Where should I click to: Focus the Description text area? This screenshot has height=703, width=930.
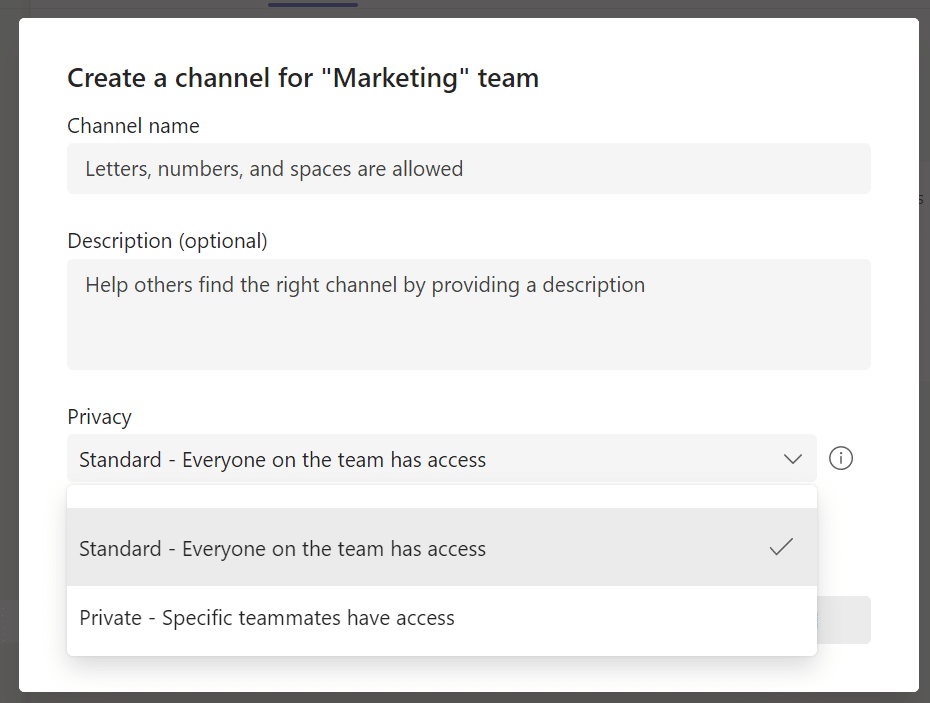click(x=469, y=314)
